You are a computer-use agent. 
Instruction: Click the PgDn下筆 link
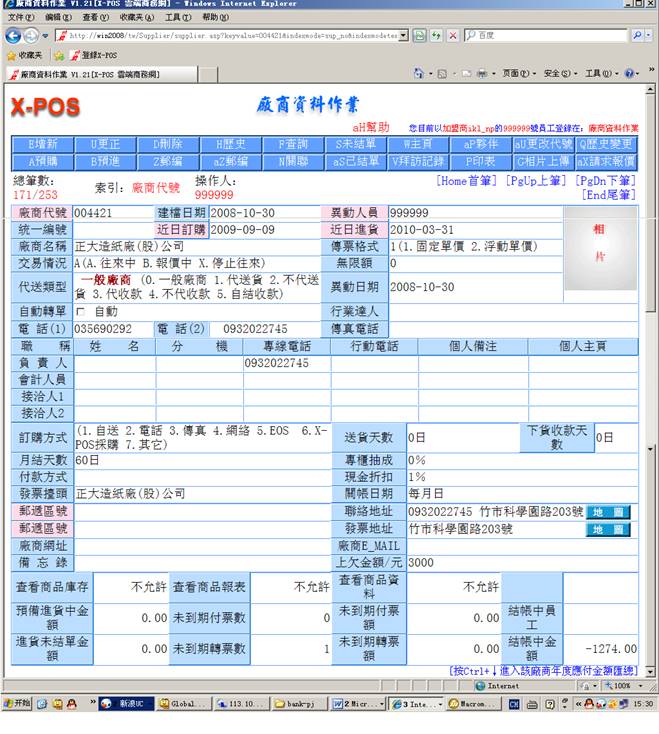click(605, 181)
